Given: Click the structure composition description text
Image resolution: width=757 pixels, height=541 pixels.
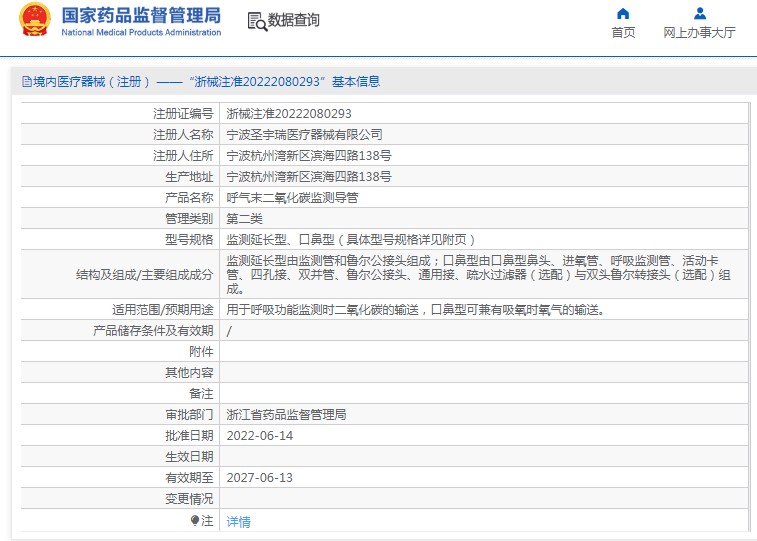Looking at the screenshot, I should pos(478,275).
